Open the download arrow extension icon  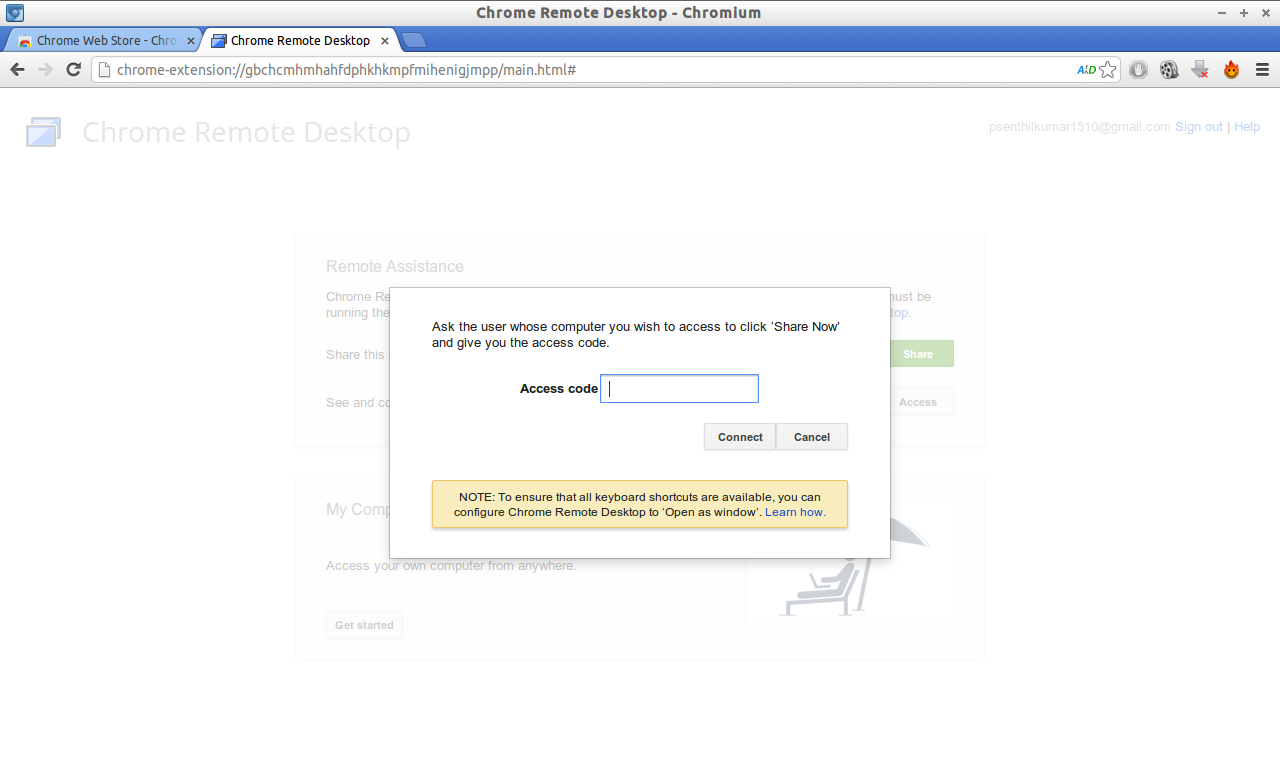(1200, 70)
